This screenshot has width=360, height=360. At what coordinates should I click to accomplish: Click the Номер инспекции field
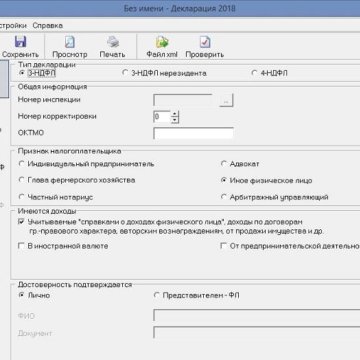point(183,100)
